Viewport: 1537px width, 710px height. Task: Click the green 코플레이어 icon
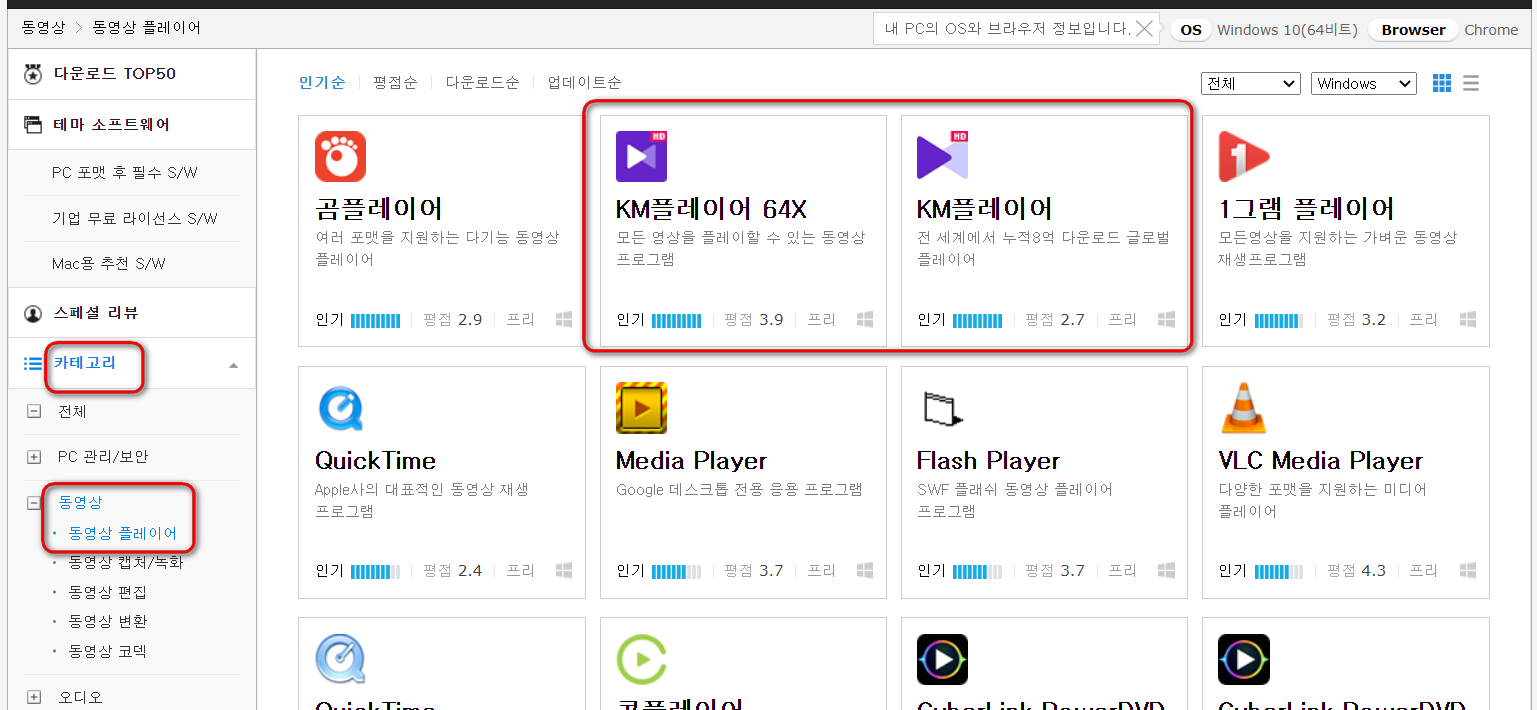pos(642,660)
